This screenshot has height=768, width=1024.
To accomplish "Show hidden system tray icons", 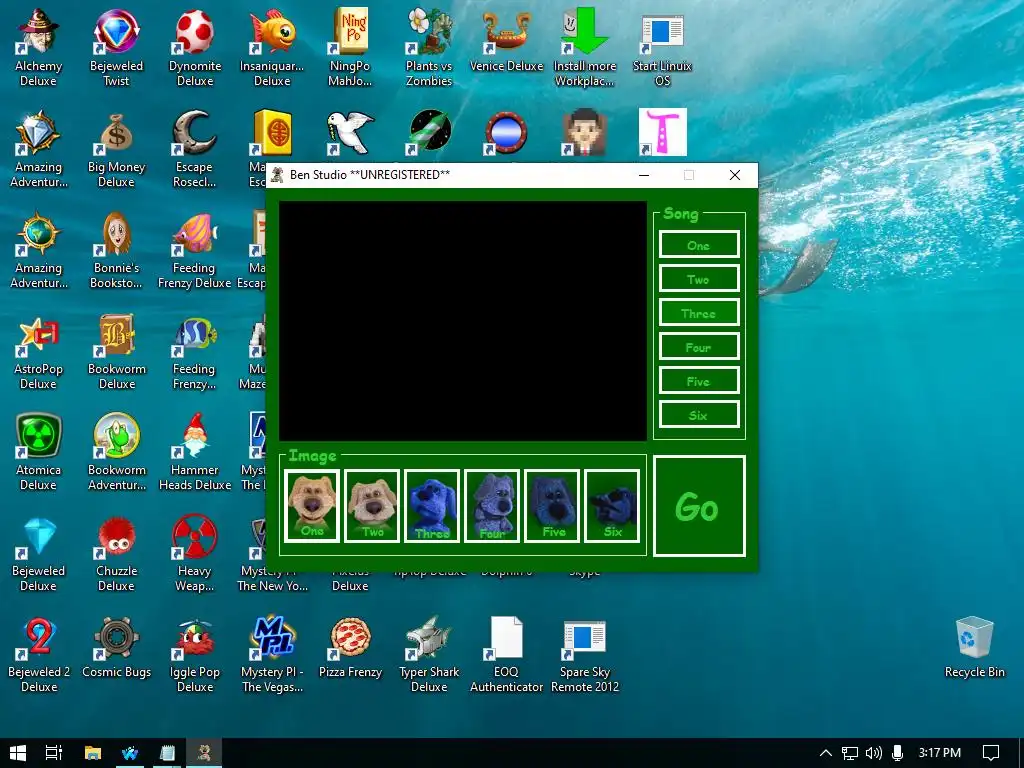I will pos(825,753).
